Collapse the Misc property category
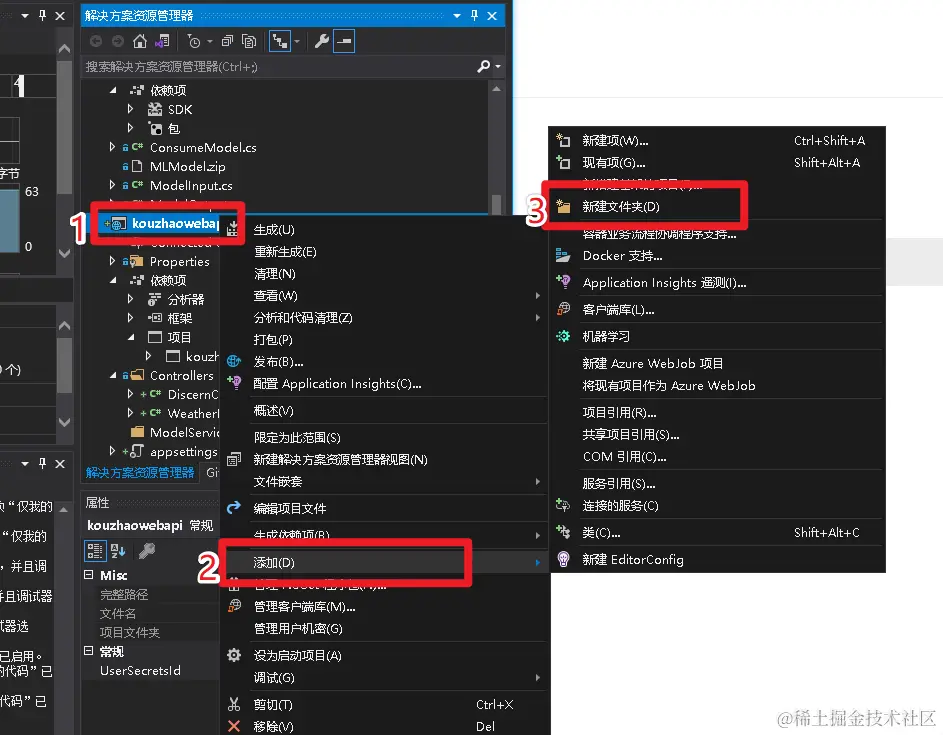Image resolution: width=943 pixels, height=735 pixels. point(88,574)
